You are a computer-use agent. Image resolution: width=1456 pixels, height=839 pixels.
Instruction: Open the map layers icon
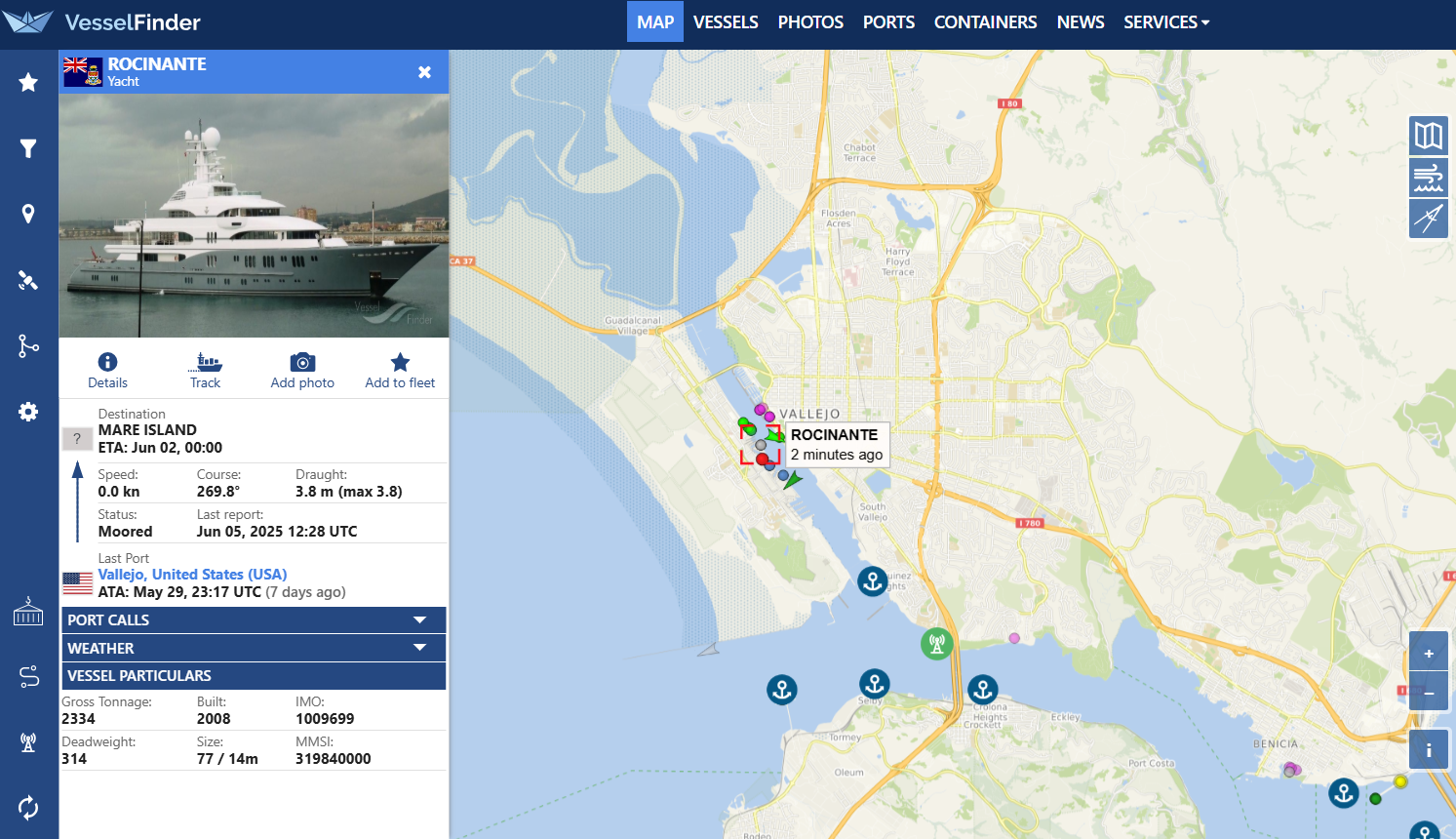(x=1428, y=135)
